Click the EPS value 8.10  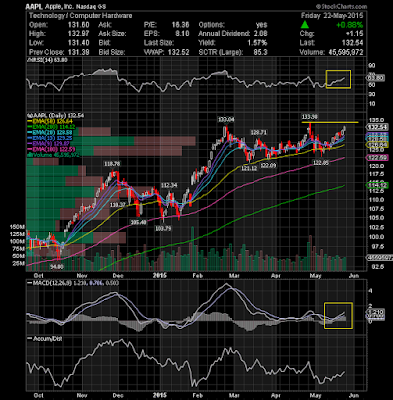[x=182, y=34]
